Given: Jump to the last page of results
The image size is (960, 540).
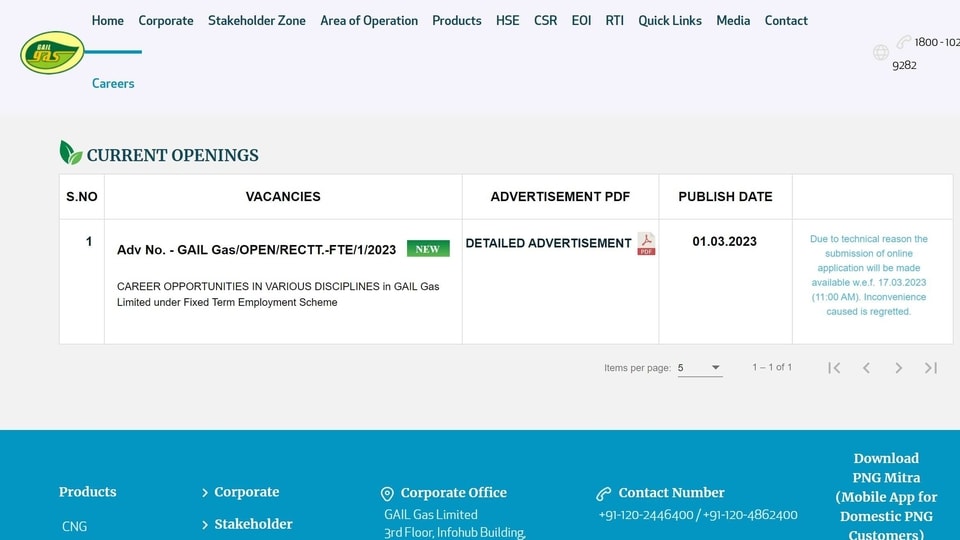Looking at the screenshot, I should tap(931, 368).
